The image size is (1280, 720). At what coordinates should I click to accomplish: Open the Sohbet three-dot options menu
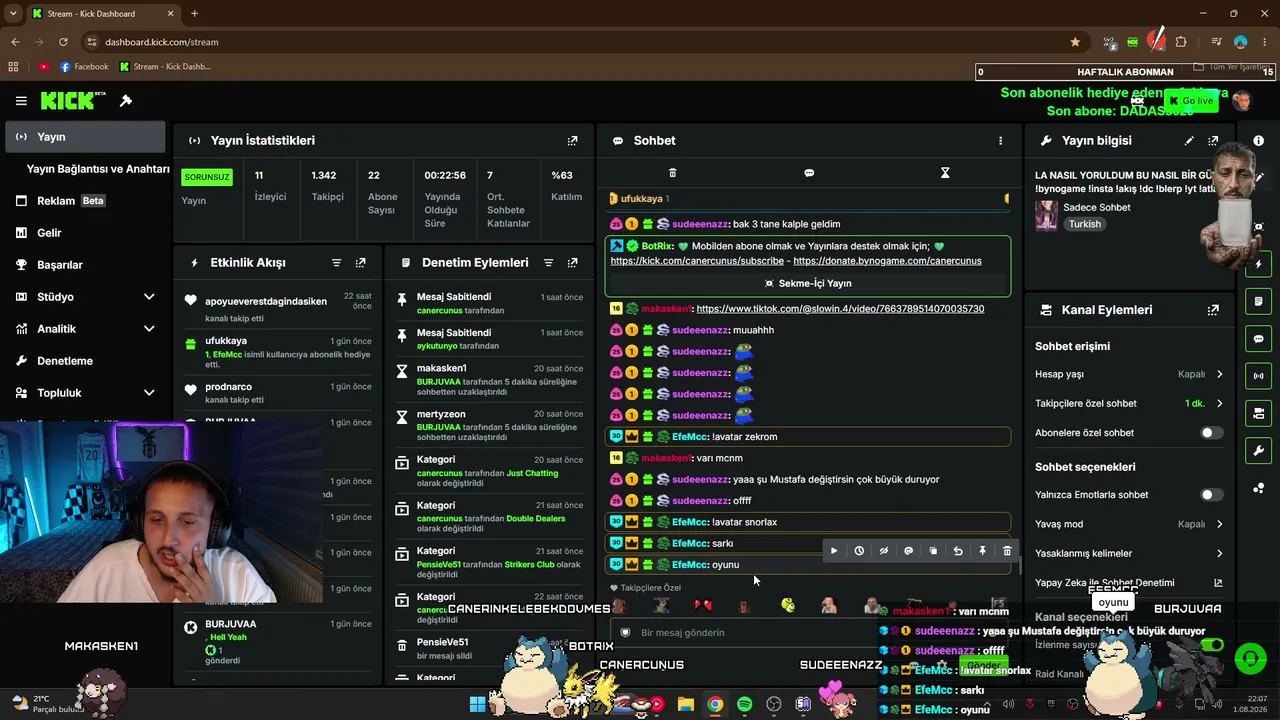pyautogui.click(x=1000, y=141)
